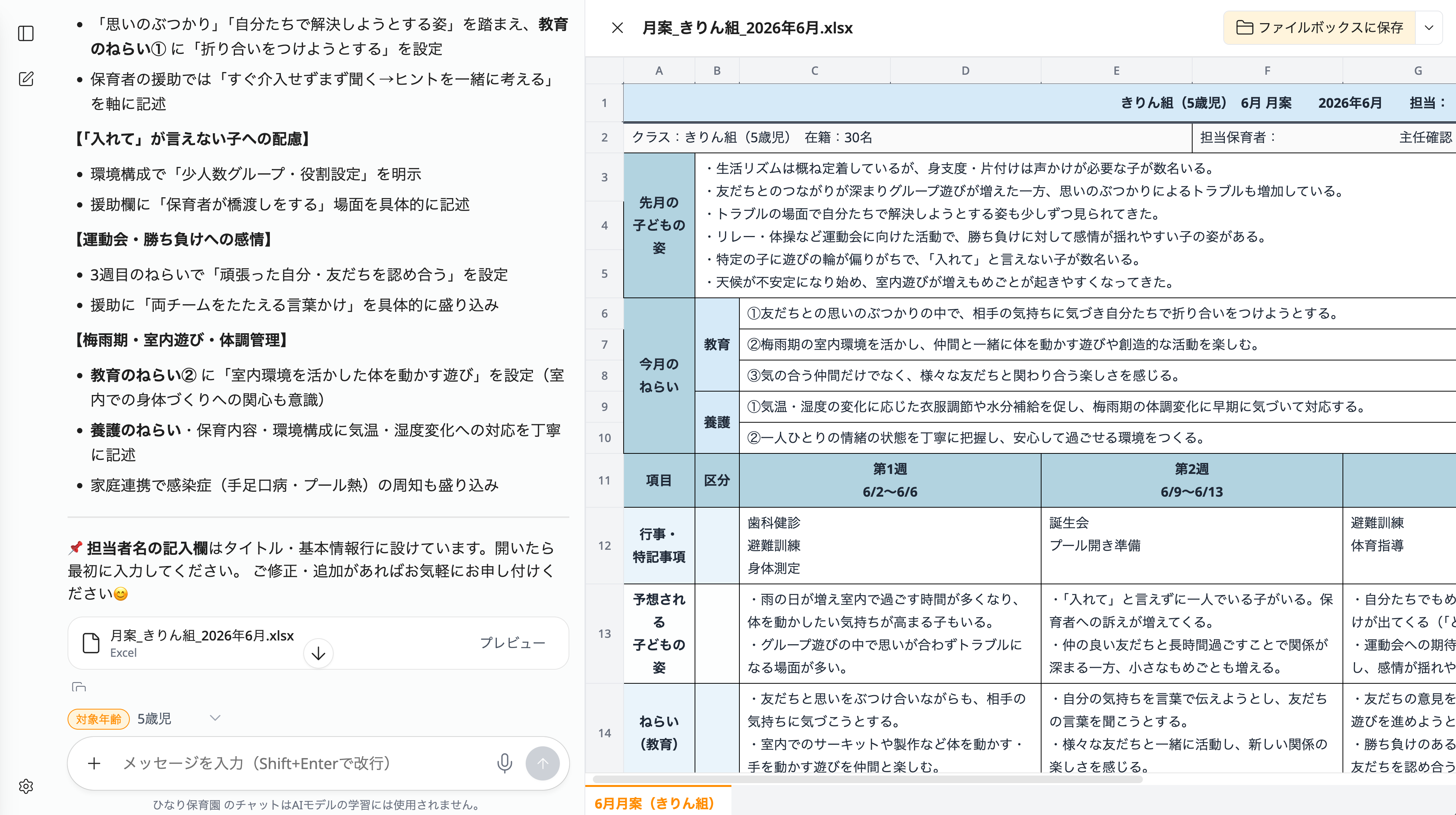The width and height of the screenshot is (1456, 815).
Task: Toggle the sidebar panel icon
Action: 26,33
